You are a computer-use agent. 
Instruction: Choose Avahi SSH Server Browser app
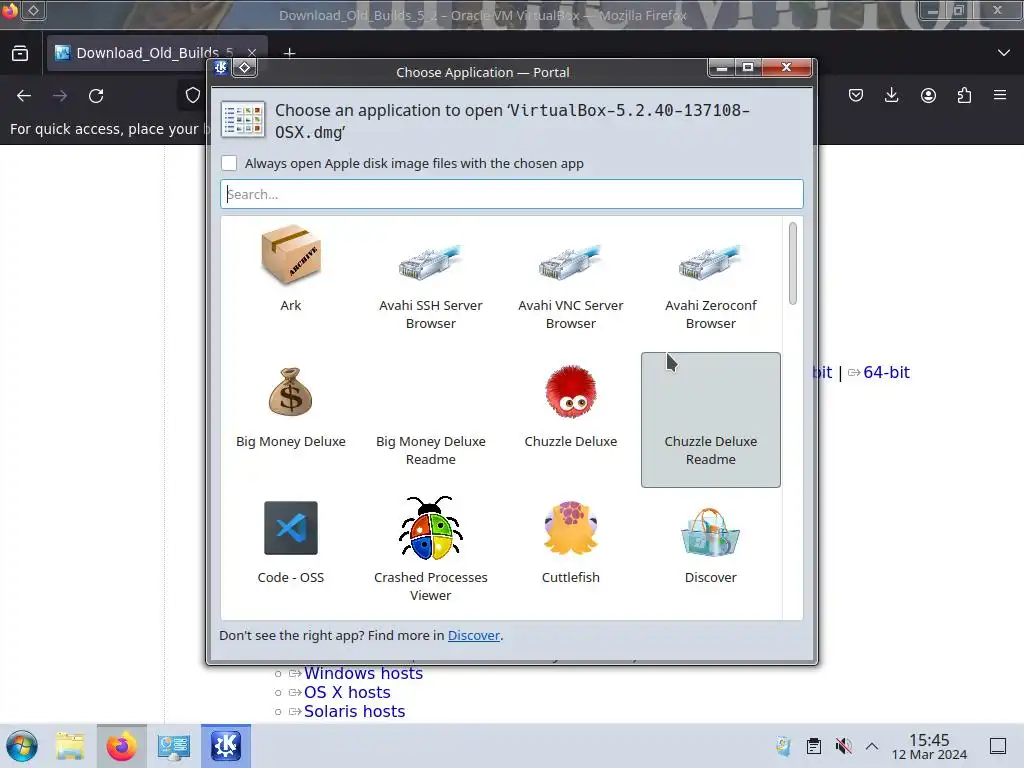coord(430,284)
